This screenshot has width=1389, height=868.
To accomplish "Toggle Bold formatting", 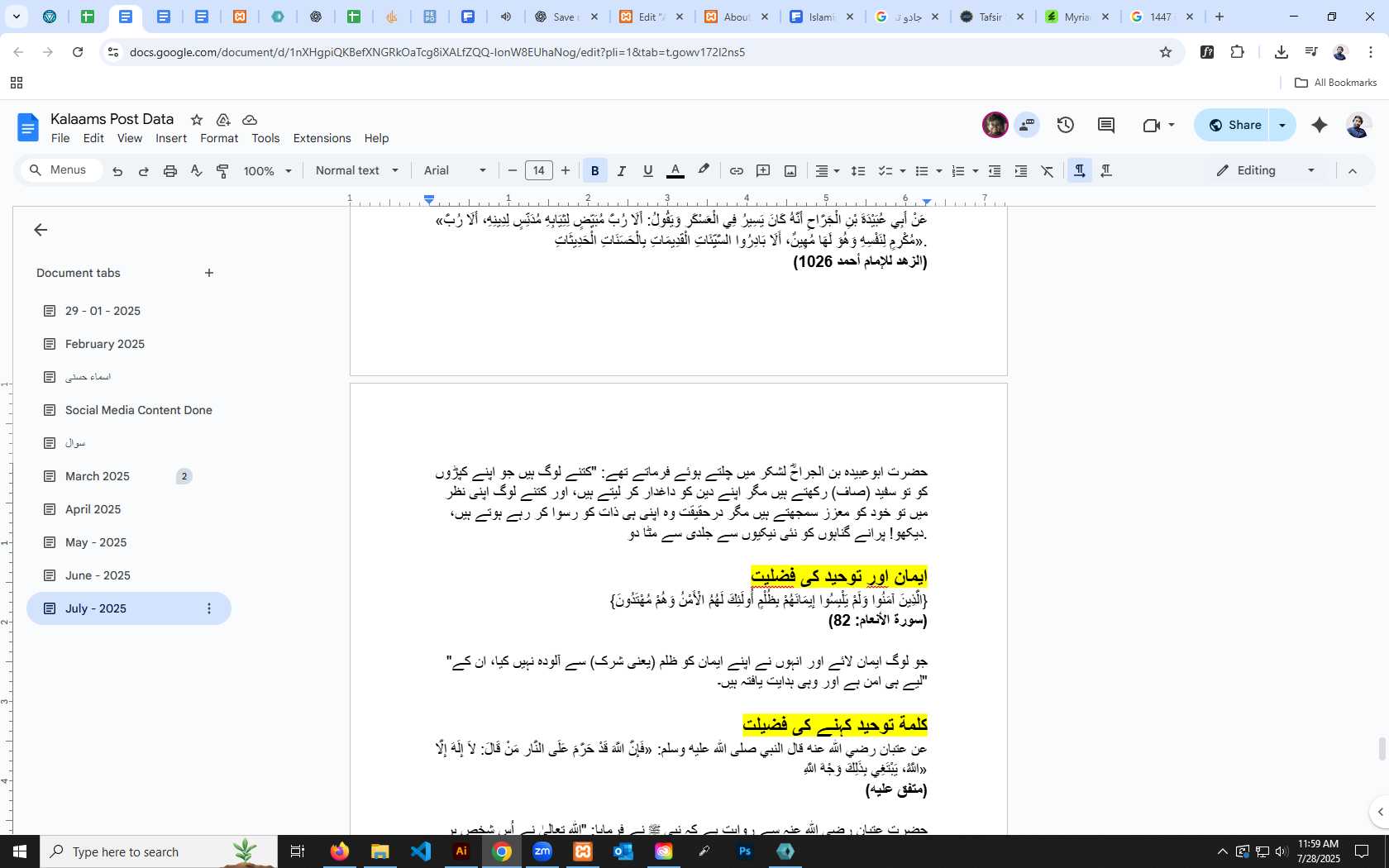I will 594,171.
